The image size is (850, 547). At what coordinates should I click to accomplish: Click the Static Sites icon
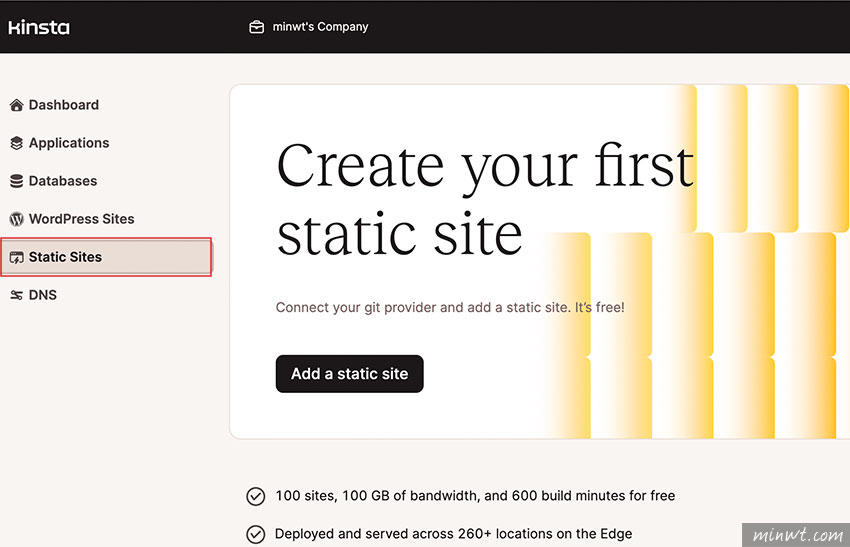17,257
